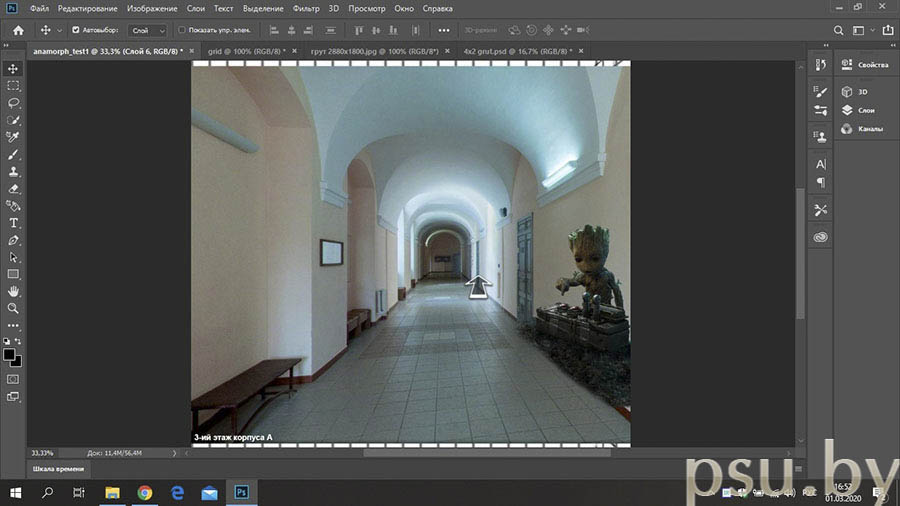Image resolution: width=900 pixels, height=506 pixels.
Task: Open the Paragraph panel icon
Action: 820,182
